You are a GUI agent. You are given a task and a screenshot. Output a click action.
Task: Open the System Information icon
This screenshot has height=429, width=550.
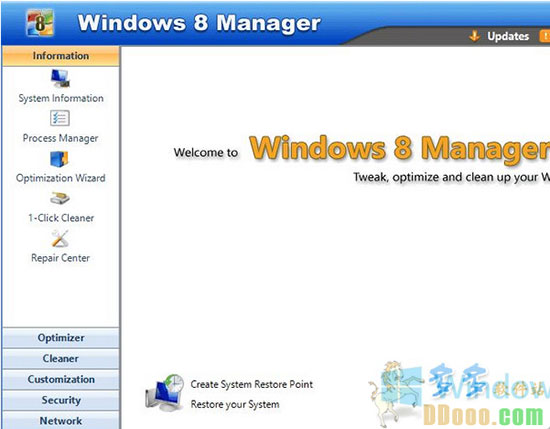coord(60,78)
